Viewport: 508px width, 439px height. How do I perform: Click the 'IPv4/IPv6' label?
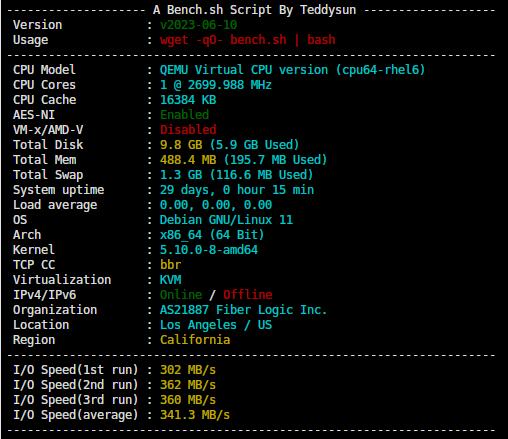point(44,295)
